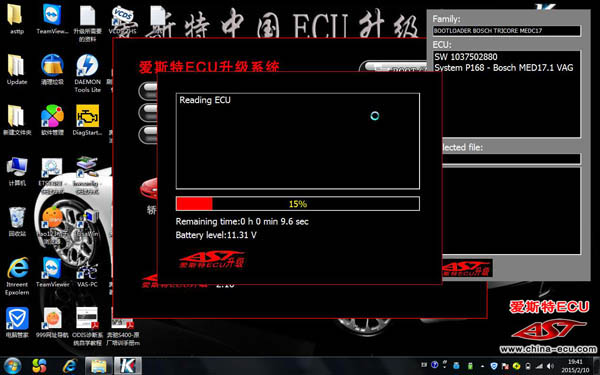The height and width of the screenshot is (375, 600).
Task: Open the TeamViewer desktop shortcut at top
Action: click(52, 19)
